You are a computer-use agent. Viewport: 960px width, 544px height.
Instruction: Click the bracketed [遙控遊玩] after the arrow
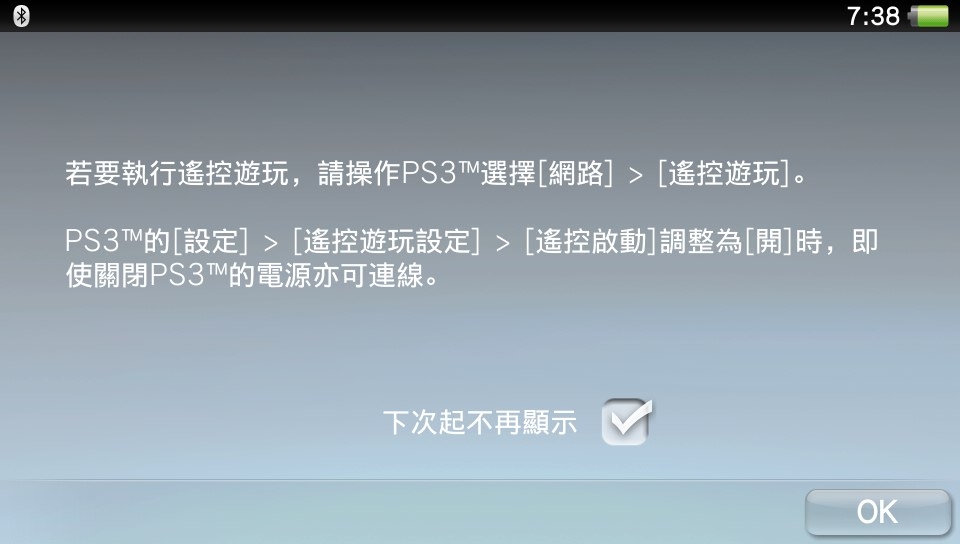724,174
